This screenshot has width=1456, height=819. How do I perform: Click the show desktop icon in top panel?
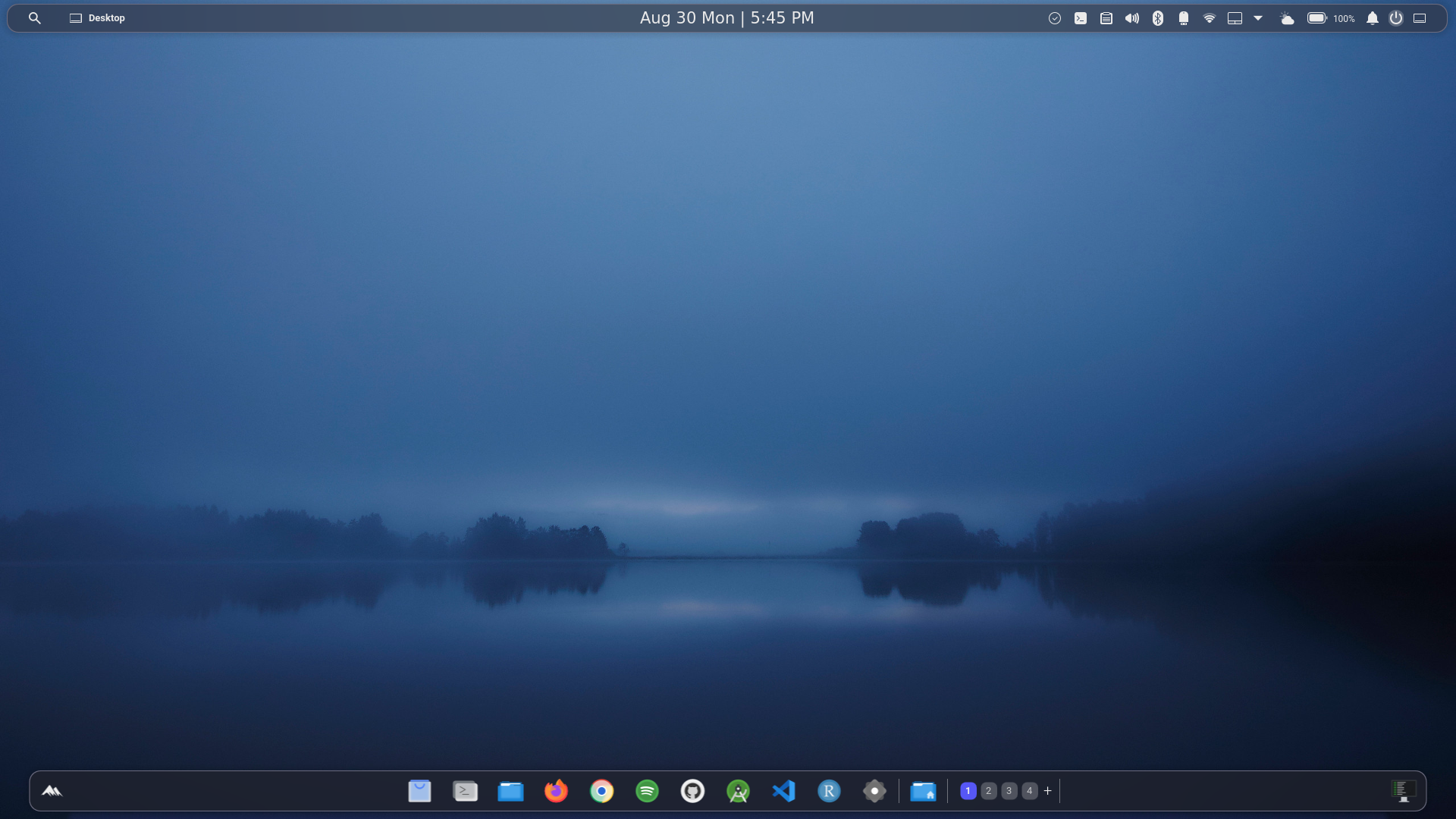click(1420, 18)
